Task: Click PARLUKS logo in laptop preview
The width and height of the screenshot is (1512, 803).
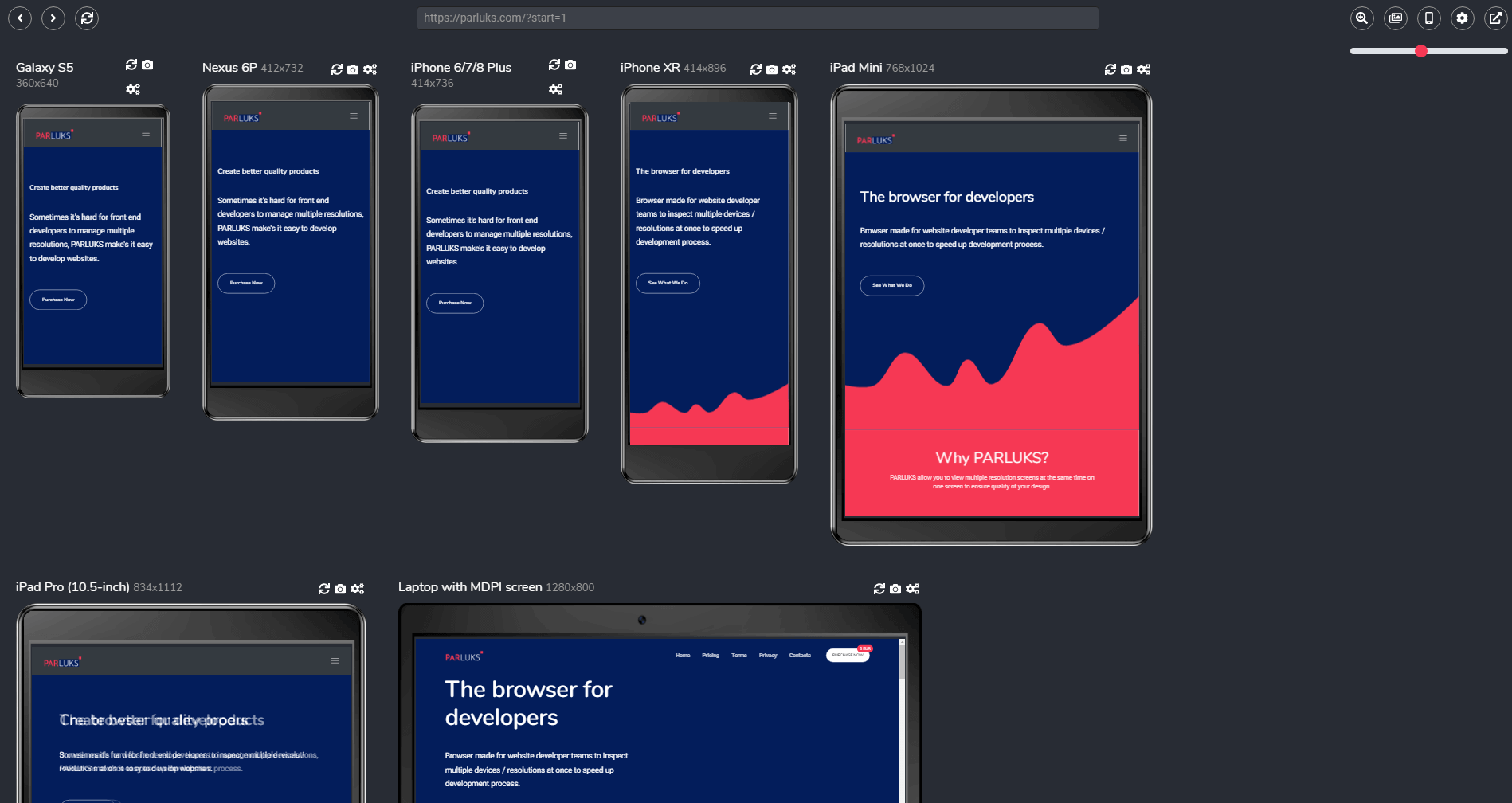Action: pos(464,656)
